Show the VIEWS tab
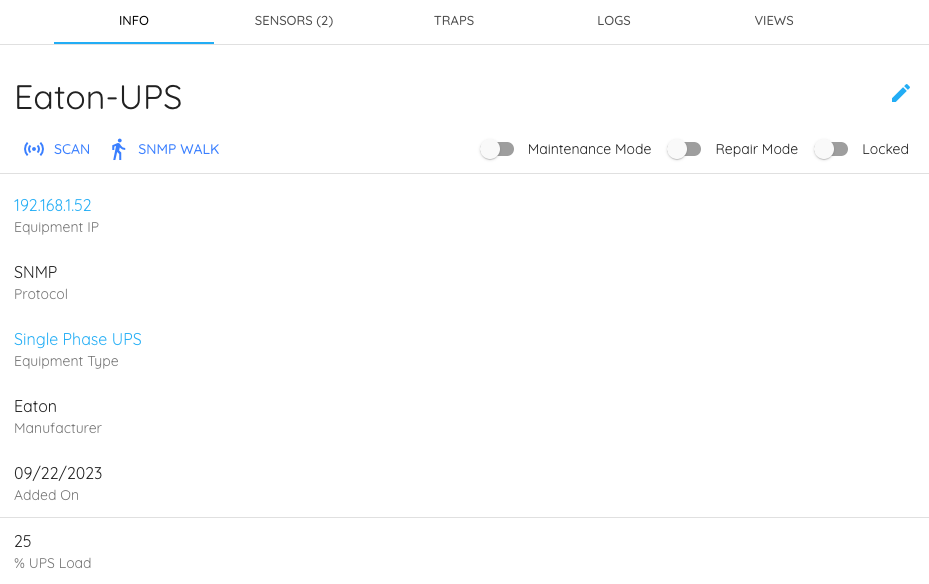The image size is (929, 584). click(774, 21)
